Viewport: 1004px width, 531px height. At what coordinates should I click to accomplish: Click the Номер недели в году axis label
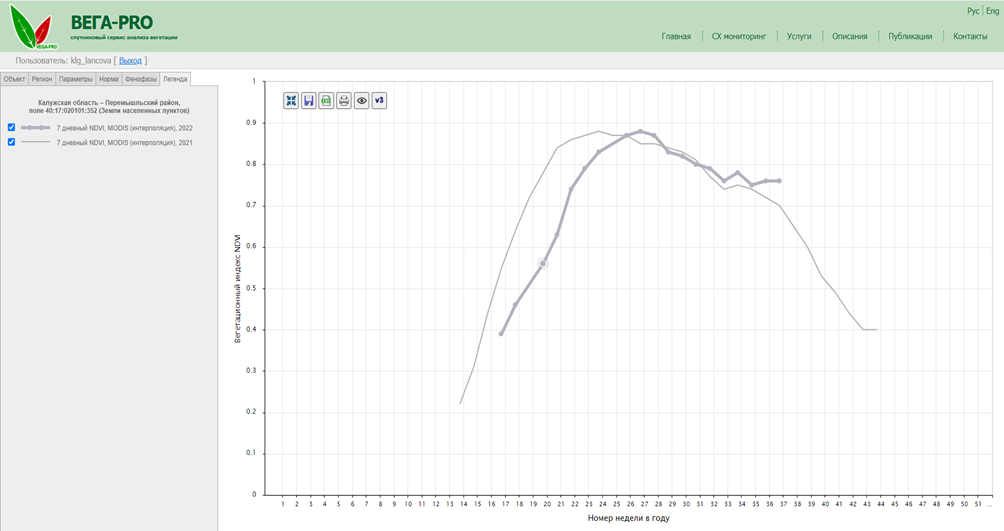click(x=629, y=518)
